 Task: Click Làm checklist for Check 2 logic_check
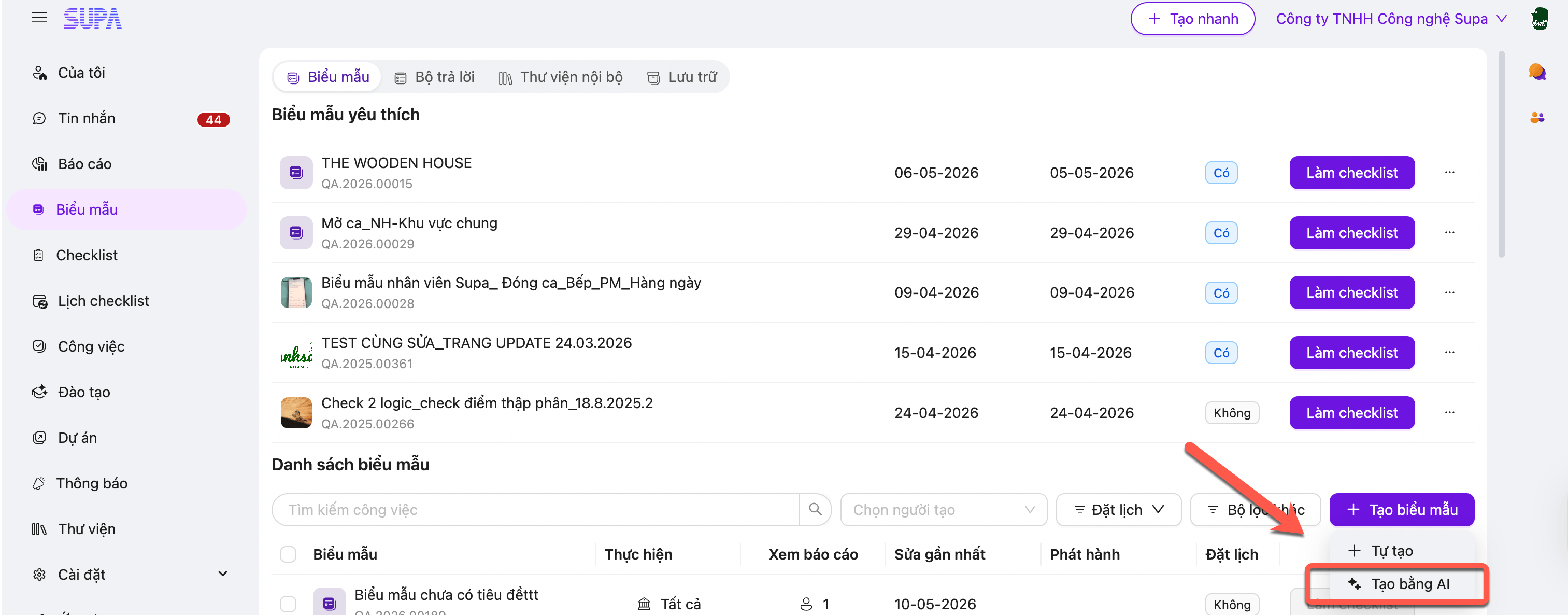pyautogui.click(x=1352, y=413)
